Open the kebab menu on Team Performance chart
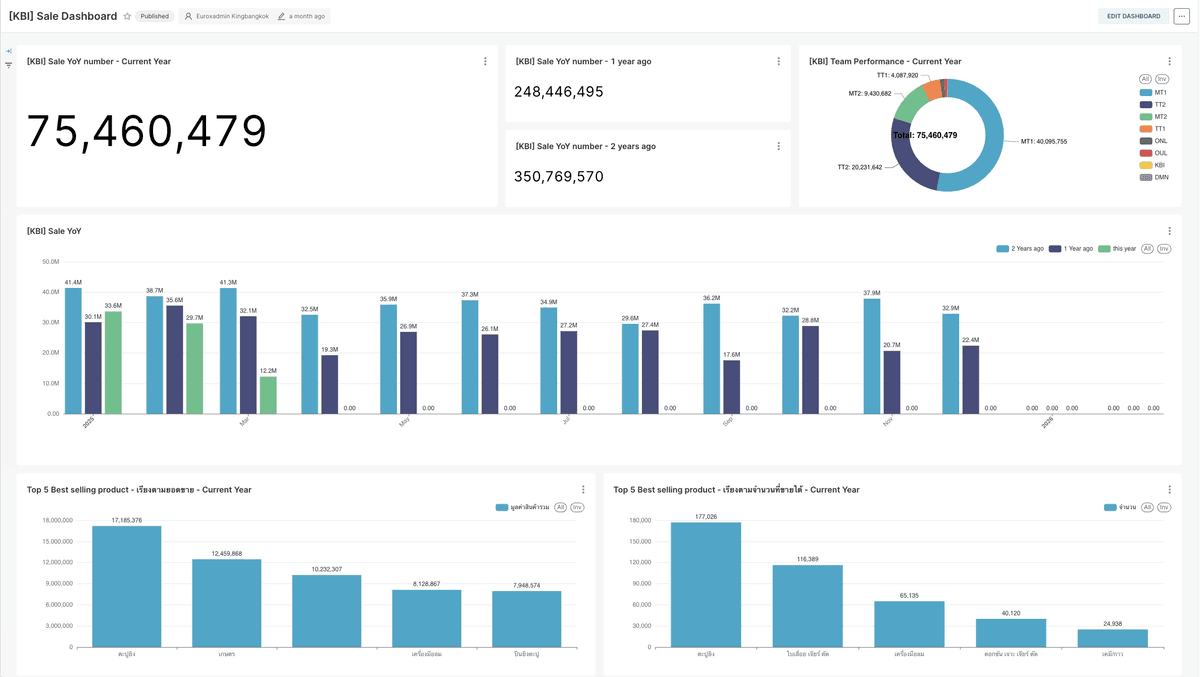The width and height of the screenshot is (1200, 677). pyautogui.click(x=1168, y=61)
